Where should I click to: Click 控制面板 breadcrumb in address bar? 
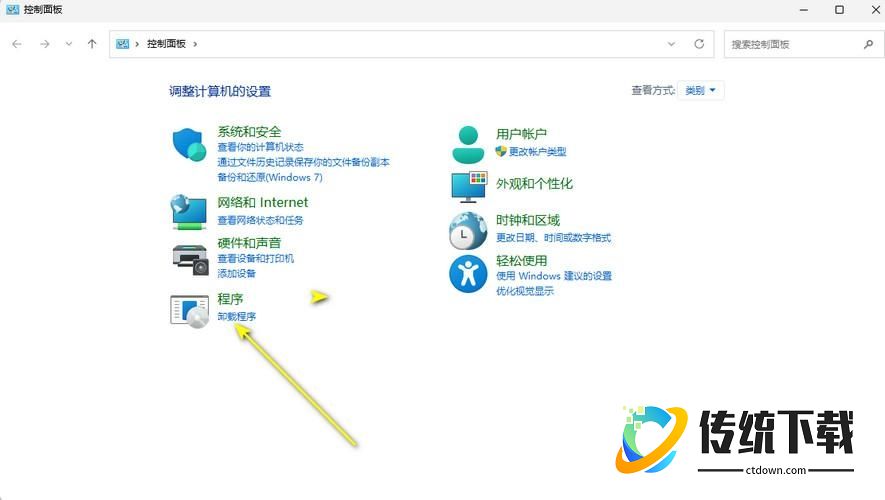tap(166, 44)
